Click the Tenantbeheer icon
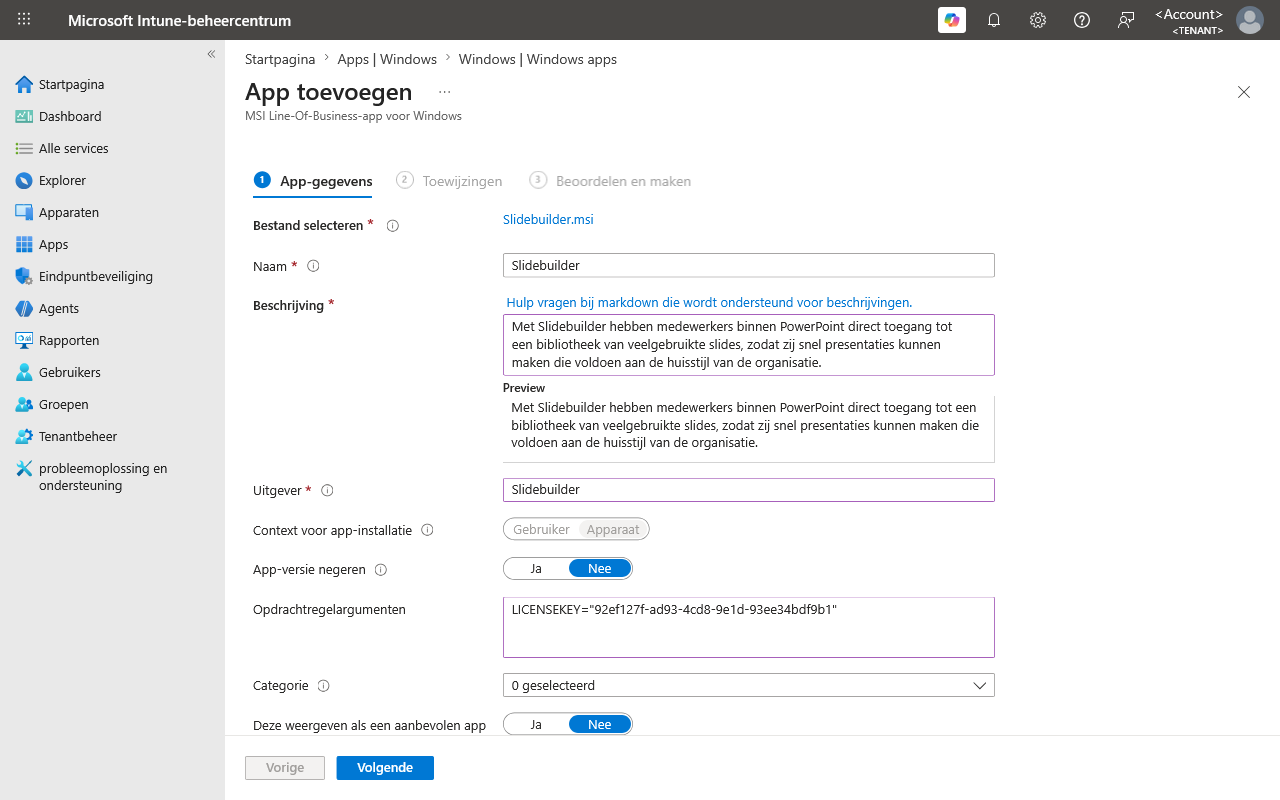The height and width of the screenshot is (800, 1280). (x=24, y=436)
